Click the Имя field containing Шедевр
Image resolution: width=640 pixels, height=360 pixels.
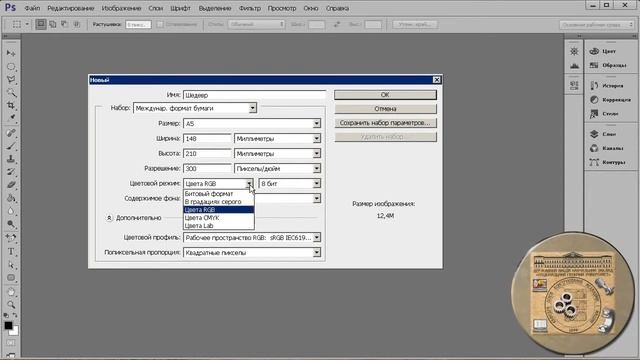coord(254,95)
